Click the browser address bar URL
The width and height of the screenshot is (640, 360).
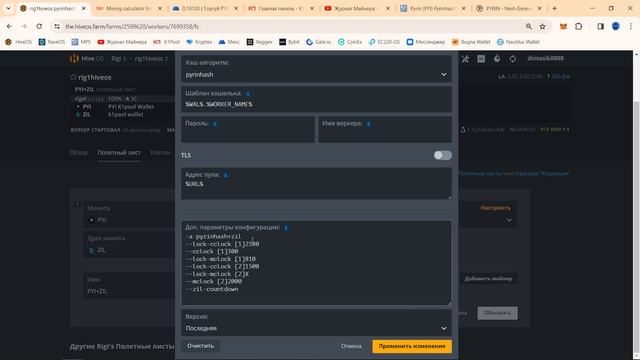pos(132,26)
